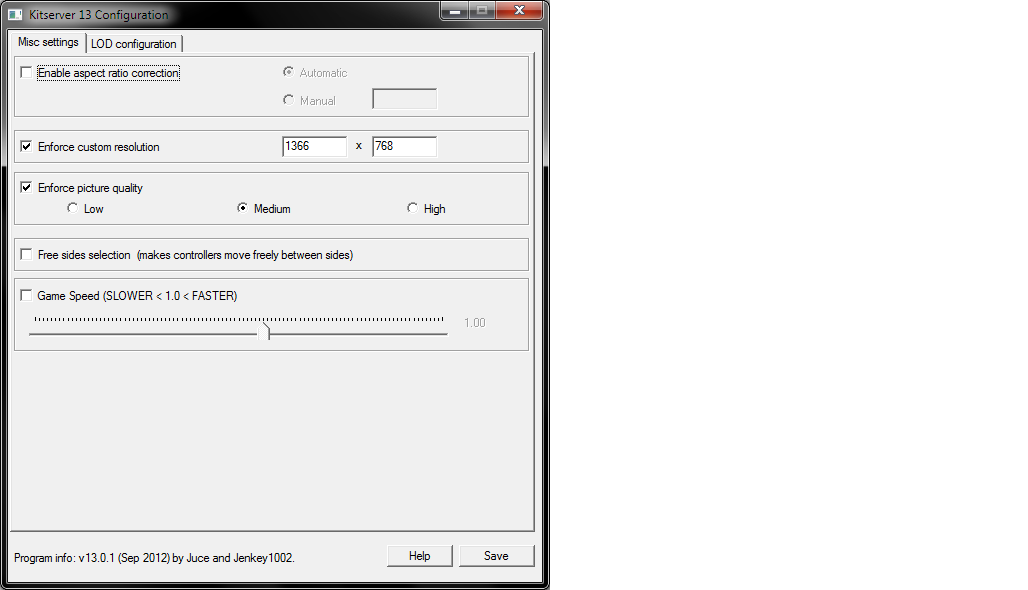Enable Free sides selection checkbox
Image resolution: width=1028 pixels, height=590 pixels.
[x=26, y=254]
